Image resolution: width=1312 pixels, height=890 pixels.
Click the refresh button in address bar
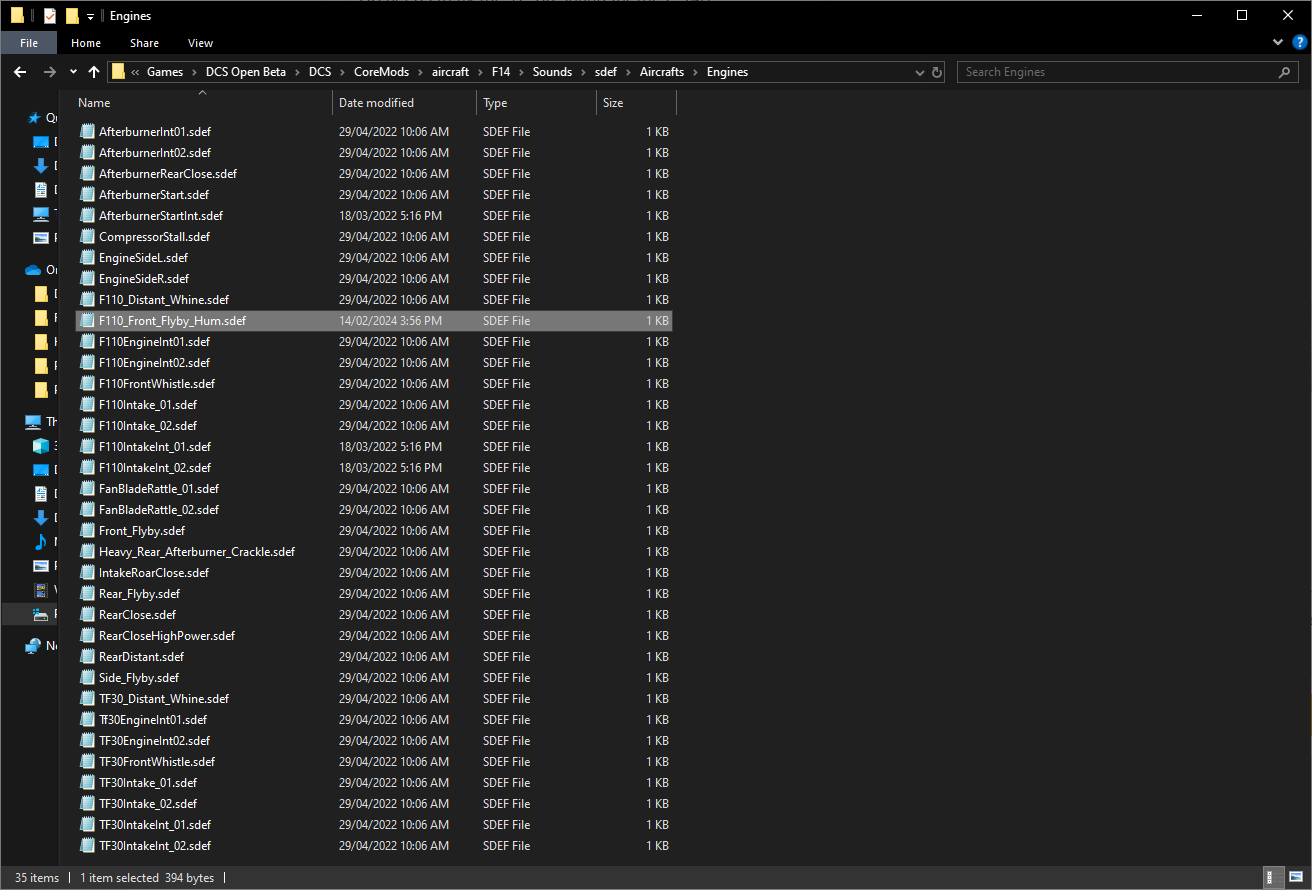tap(937, 72)
